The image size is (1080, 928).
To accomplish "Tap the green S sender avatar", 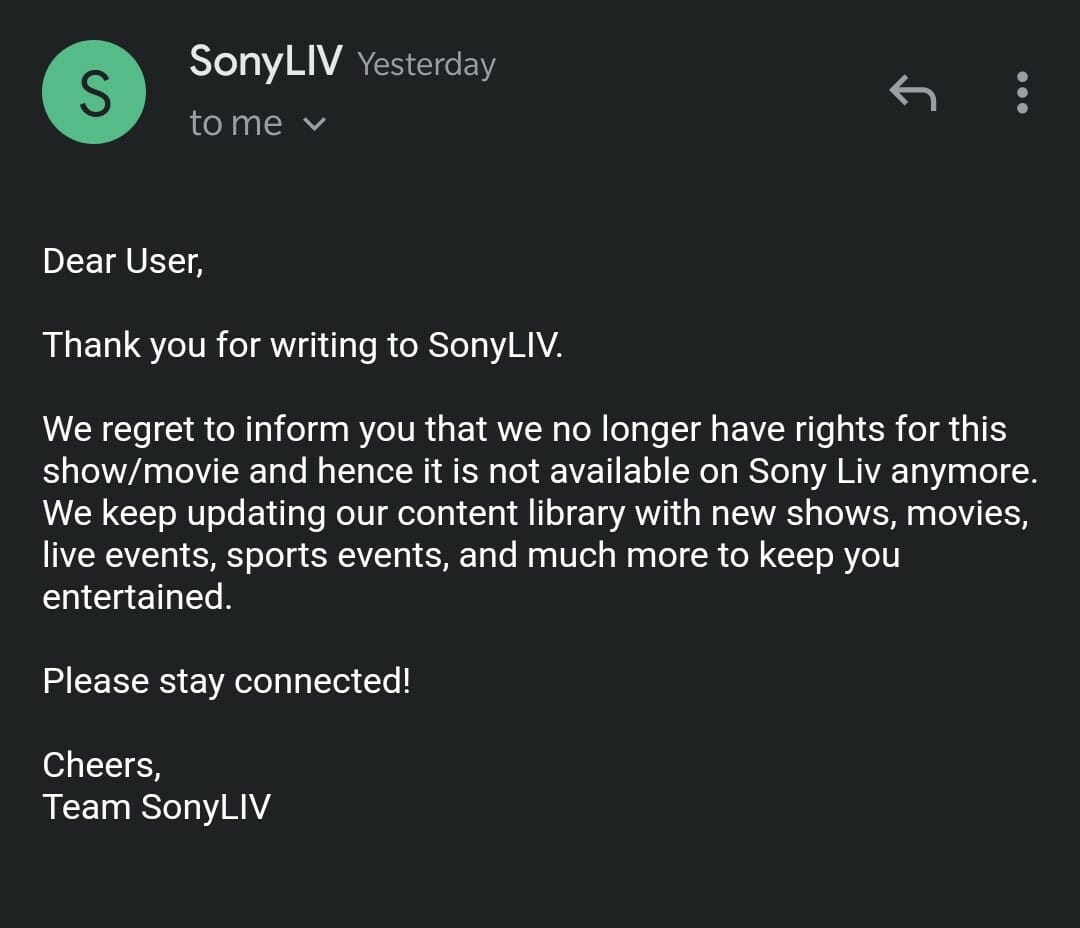I will pyautogui.click(x=94, y=92).
